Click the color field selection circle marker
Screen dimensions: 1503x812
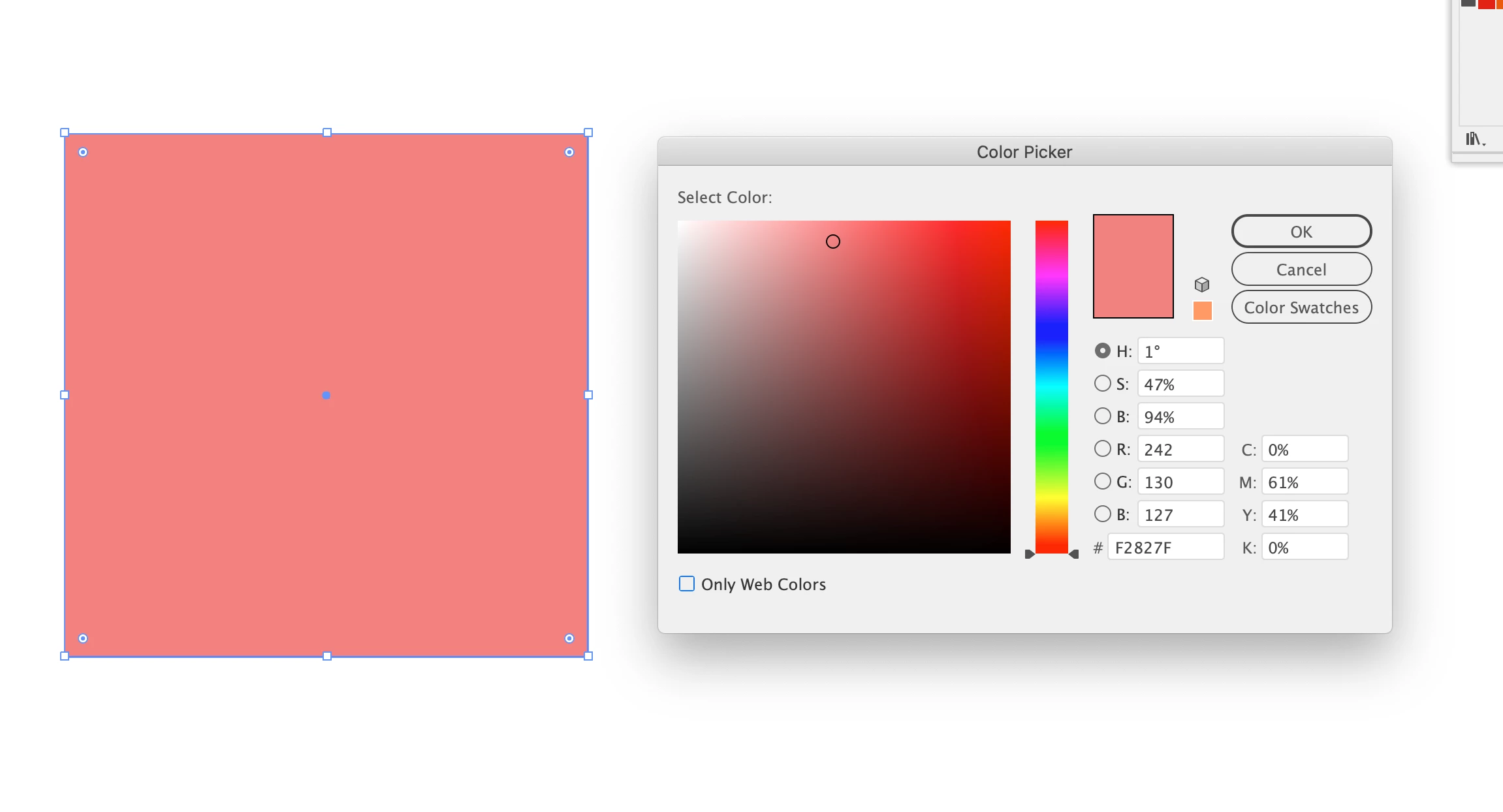[833, 242]
